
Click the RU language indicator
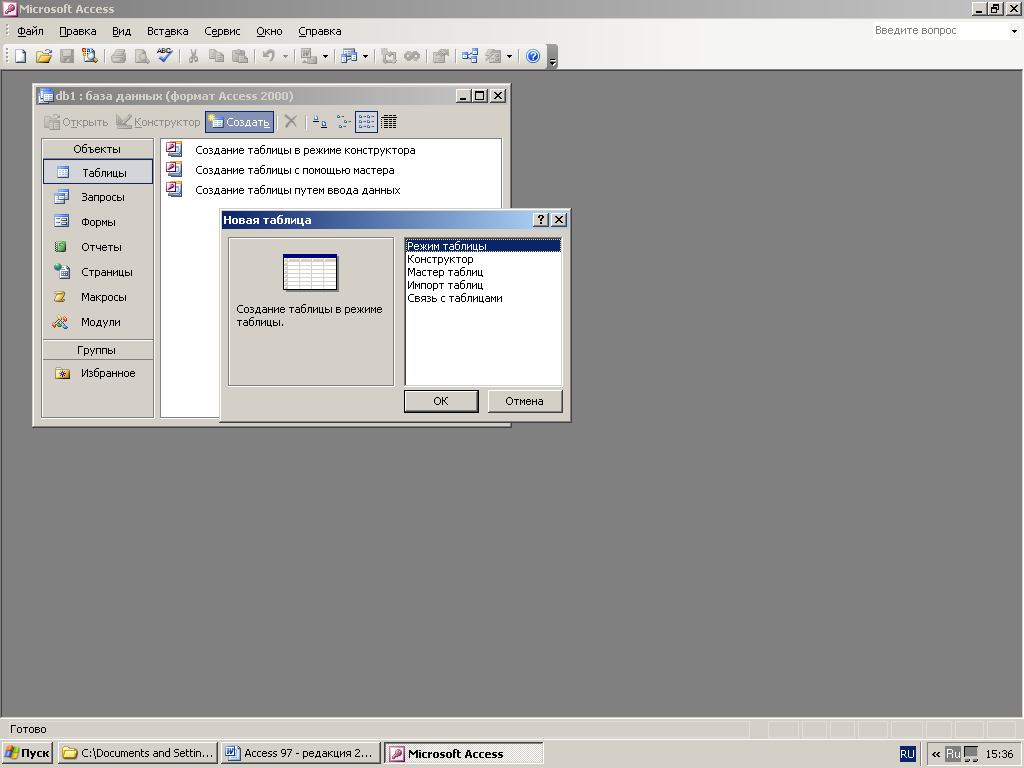[908, 754]
